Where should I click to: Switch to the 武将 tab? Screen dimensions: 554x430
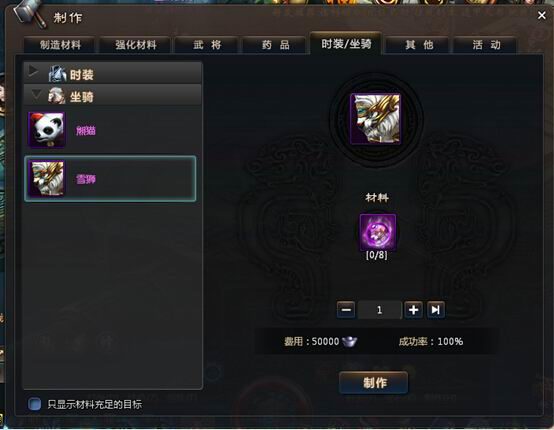[x=207, y=45]
